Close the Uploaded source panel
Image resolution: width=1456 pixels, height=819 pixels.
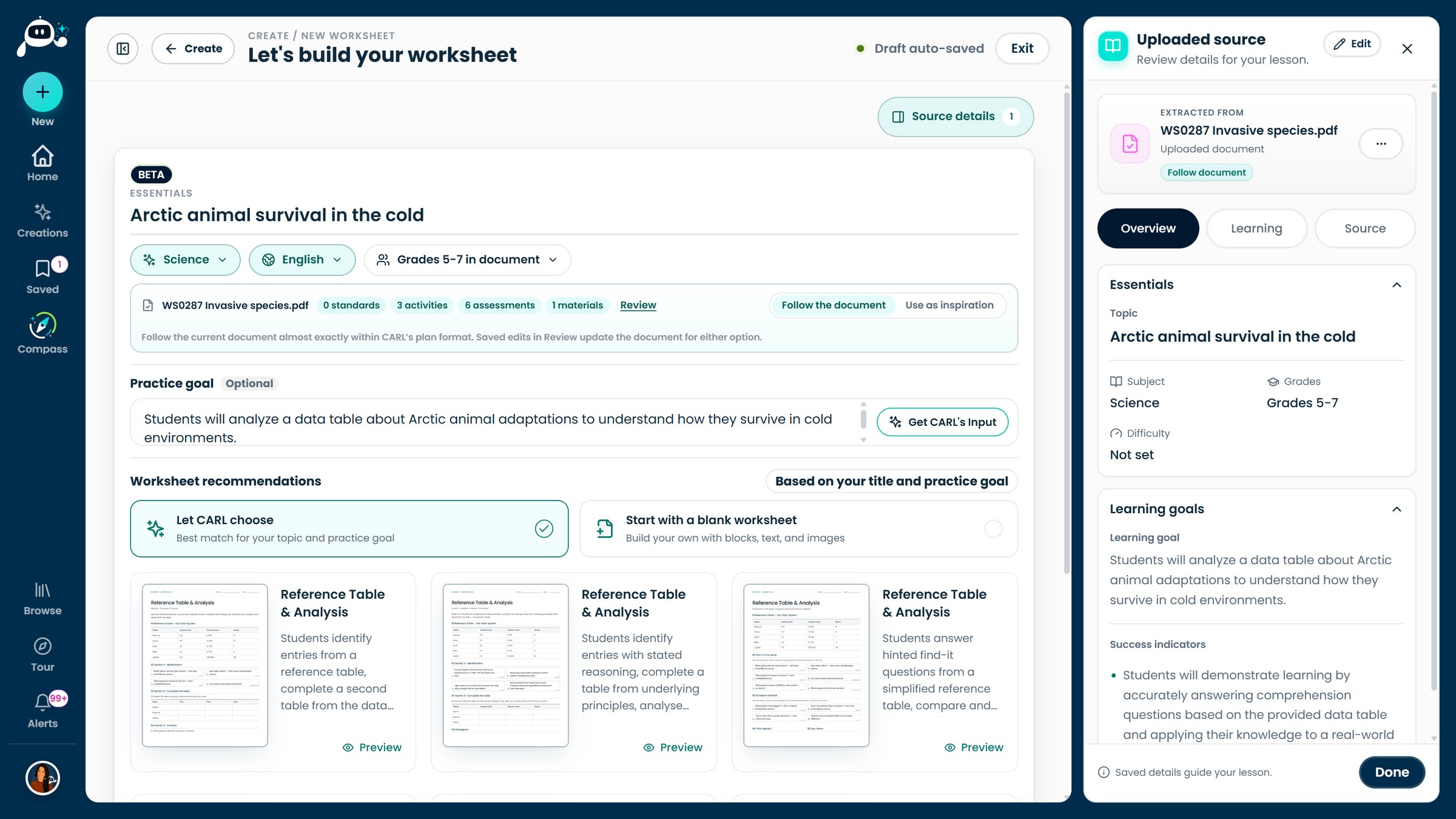1407,49
